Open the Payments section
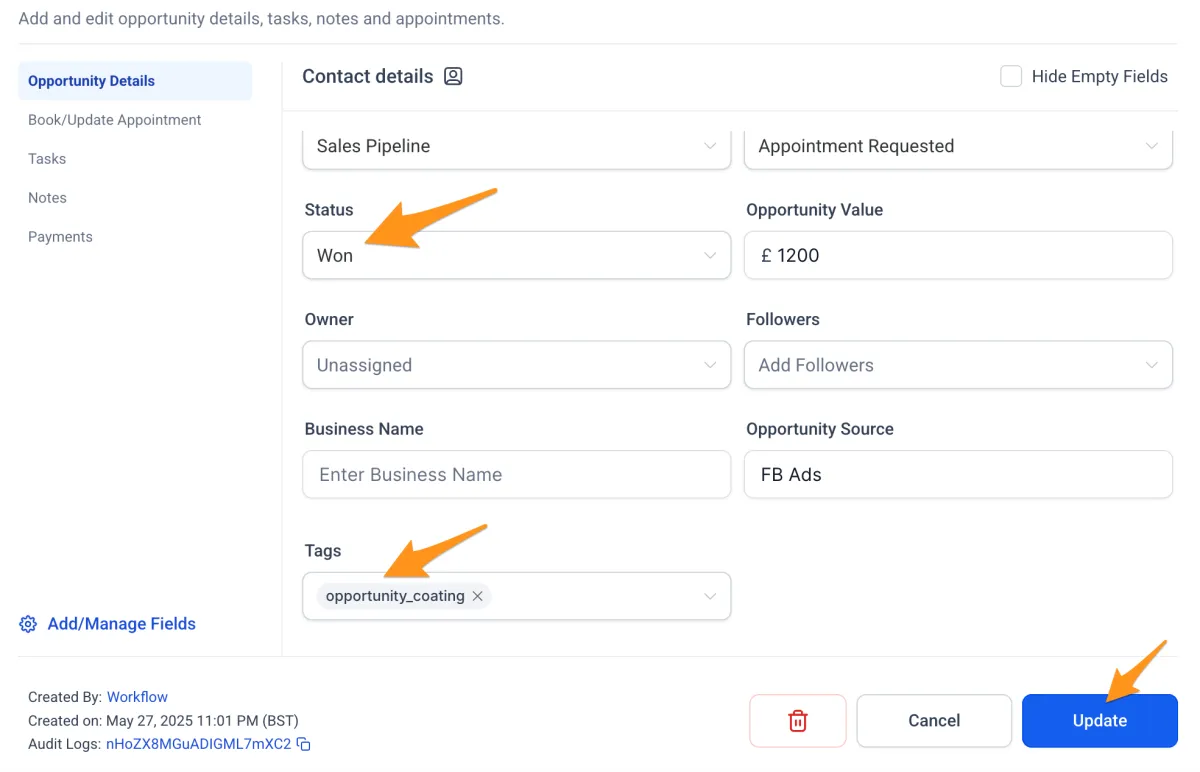Image resolution: width=1200 pixels, height=772 pixels. point(60,237)
